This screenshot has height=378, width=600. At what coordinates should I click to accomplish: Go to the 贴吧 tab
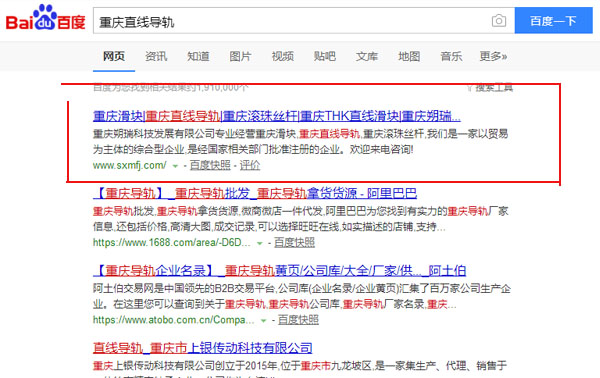pos(324,56)
